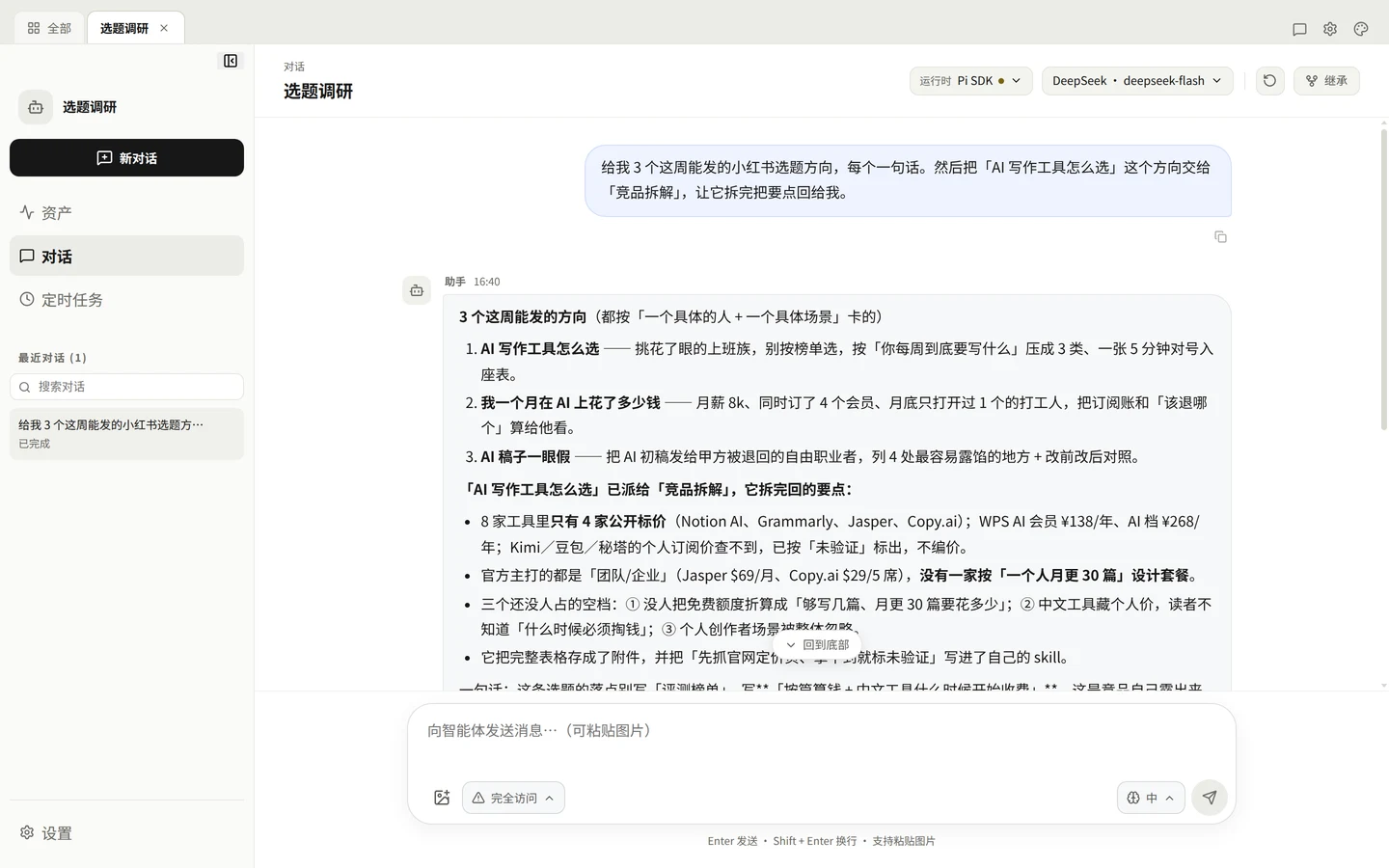
Task: Send the message with paper plane
Action: point(1210,798)
